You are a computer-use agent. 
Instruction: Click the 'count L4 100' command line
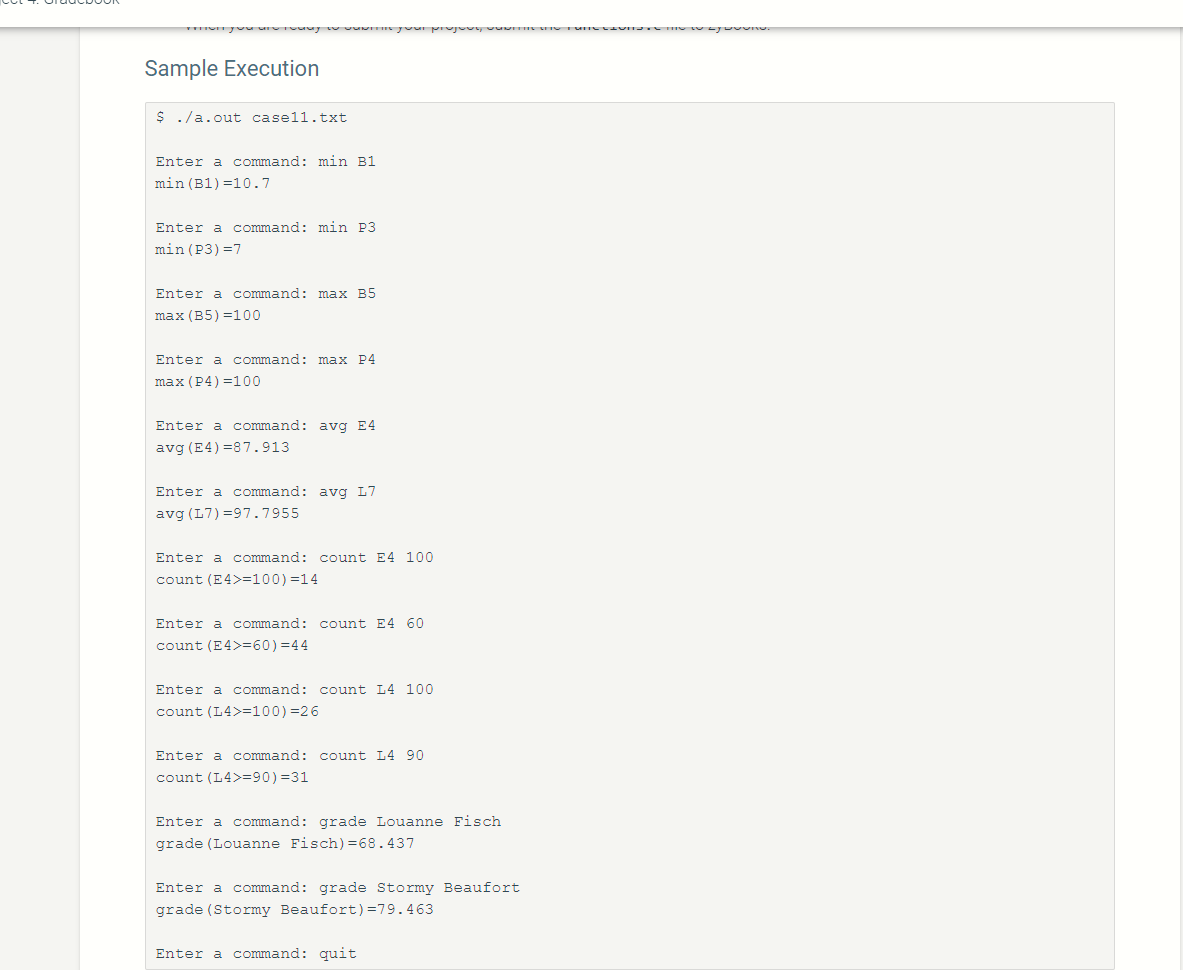[294, 689]
